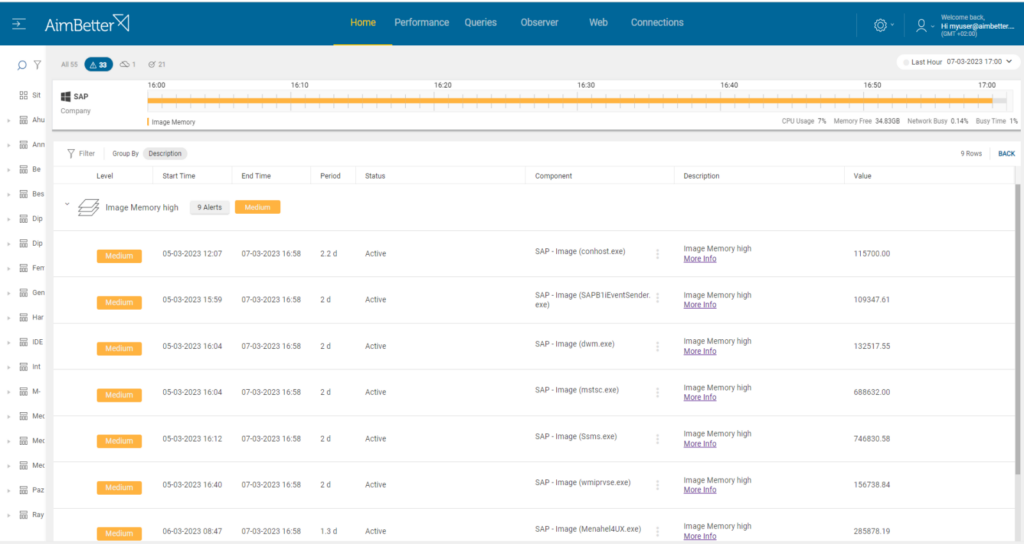Image resolution: width=1024 pixels, height=544 pixels.
Task: Click the Description group-by chip
Action: coord(165,153)
